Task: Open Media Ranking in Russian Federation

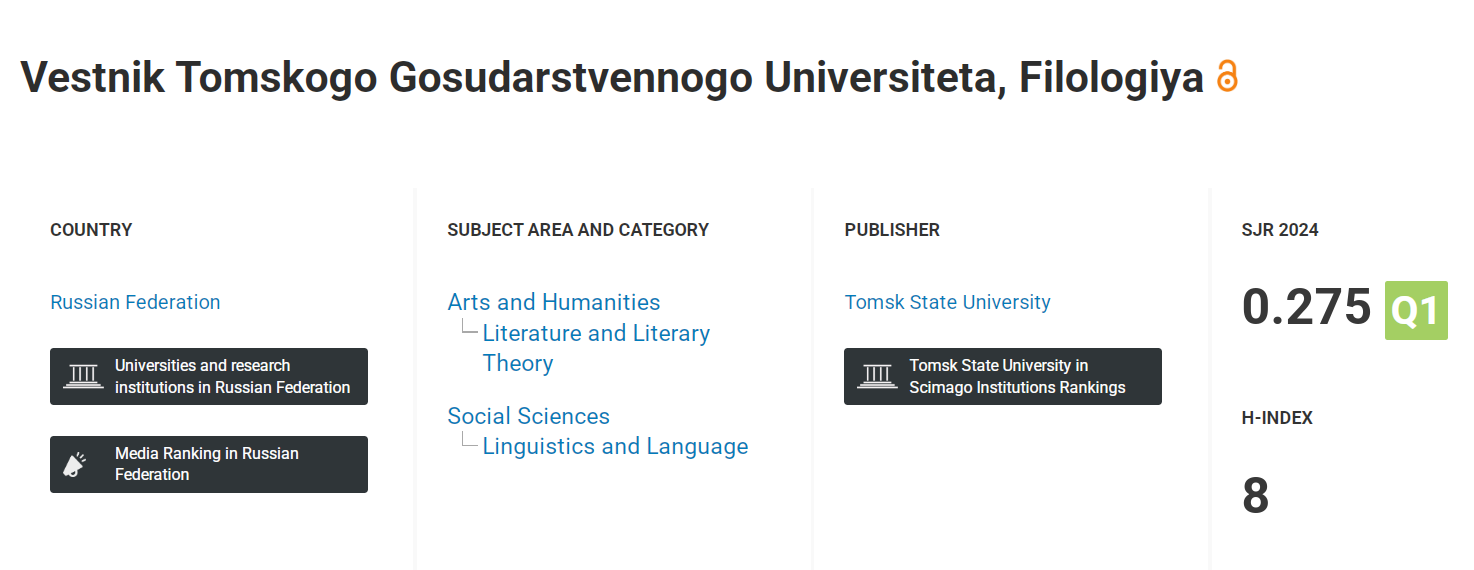Action: [x=209, y=464]
